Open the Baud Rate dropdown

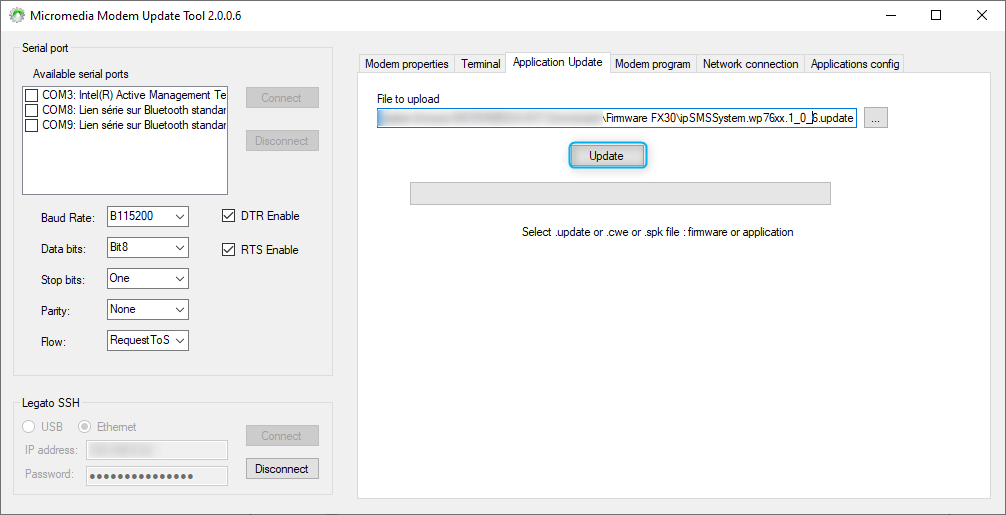coord(148,217)
